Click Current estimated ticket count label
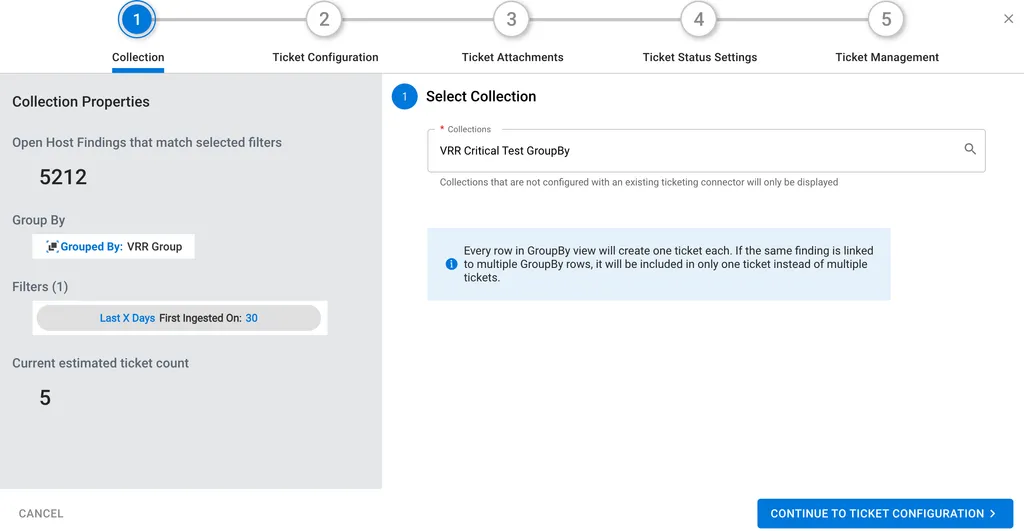Screen dimensions: 1024x531 click(100, 363)
